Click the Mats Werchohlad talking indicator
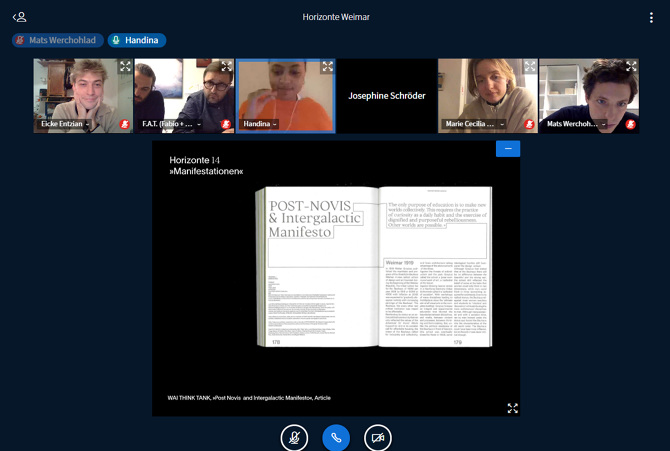Screen dimensions: 670x451 click(56, 40)
